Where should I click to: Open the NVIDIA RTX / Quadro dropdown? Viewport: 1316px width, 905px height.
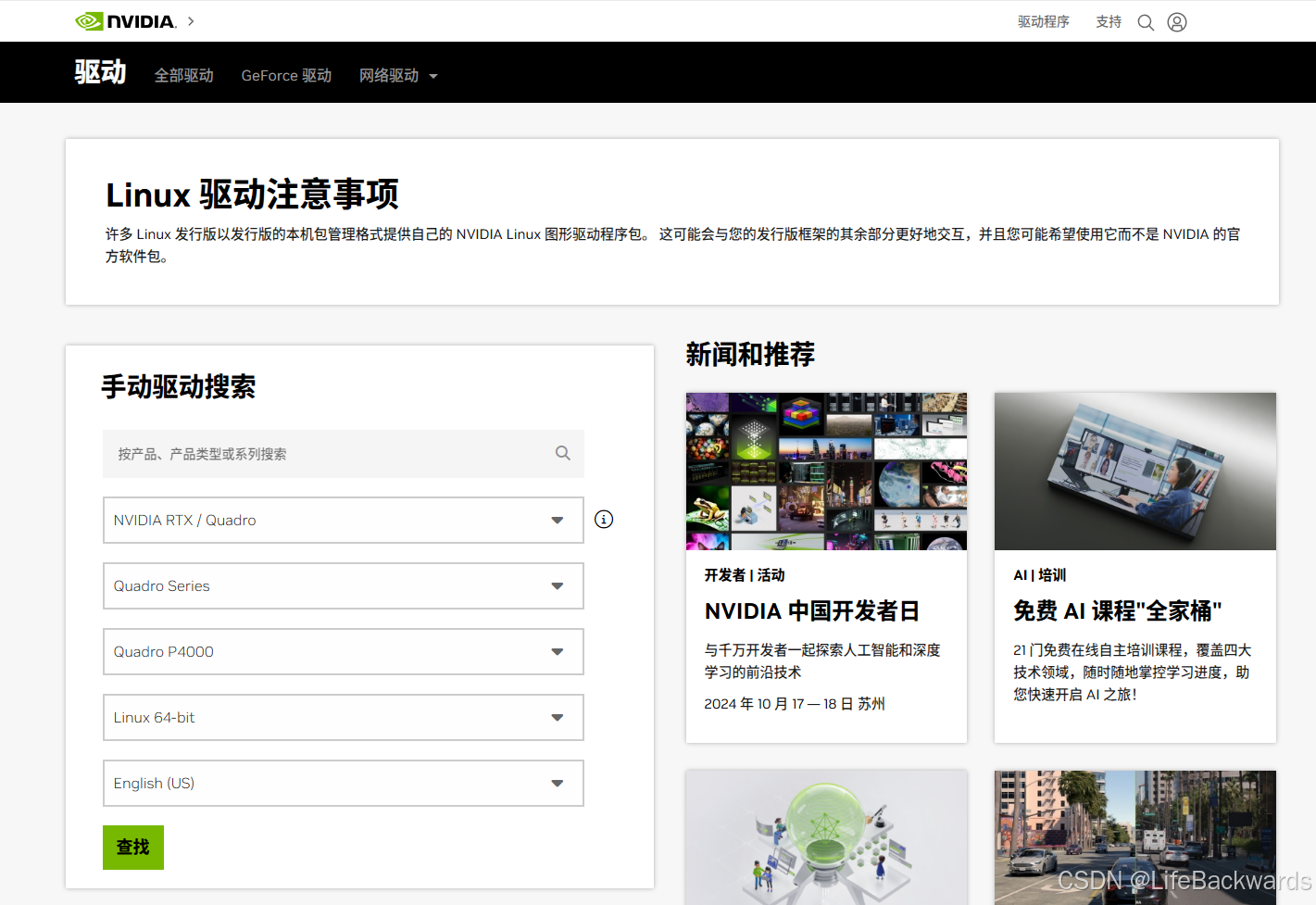[344, 520]
